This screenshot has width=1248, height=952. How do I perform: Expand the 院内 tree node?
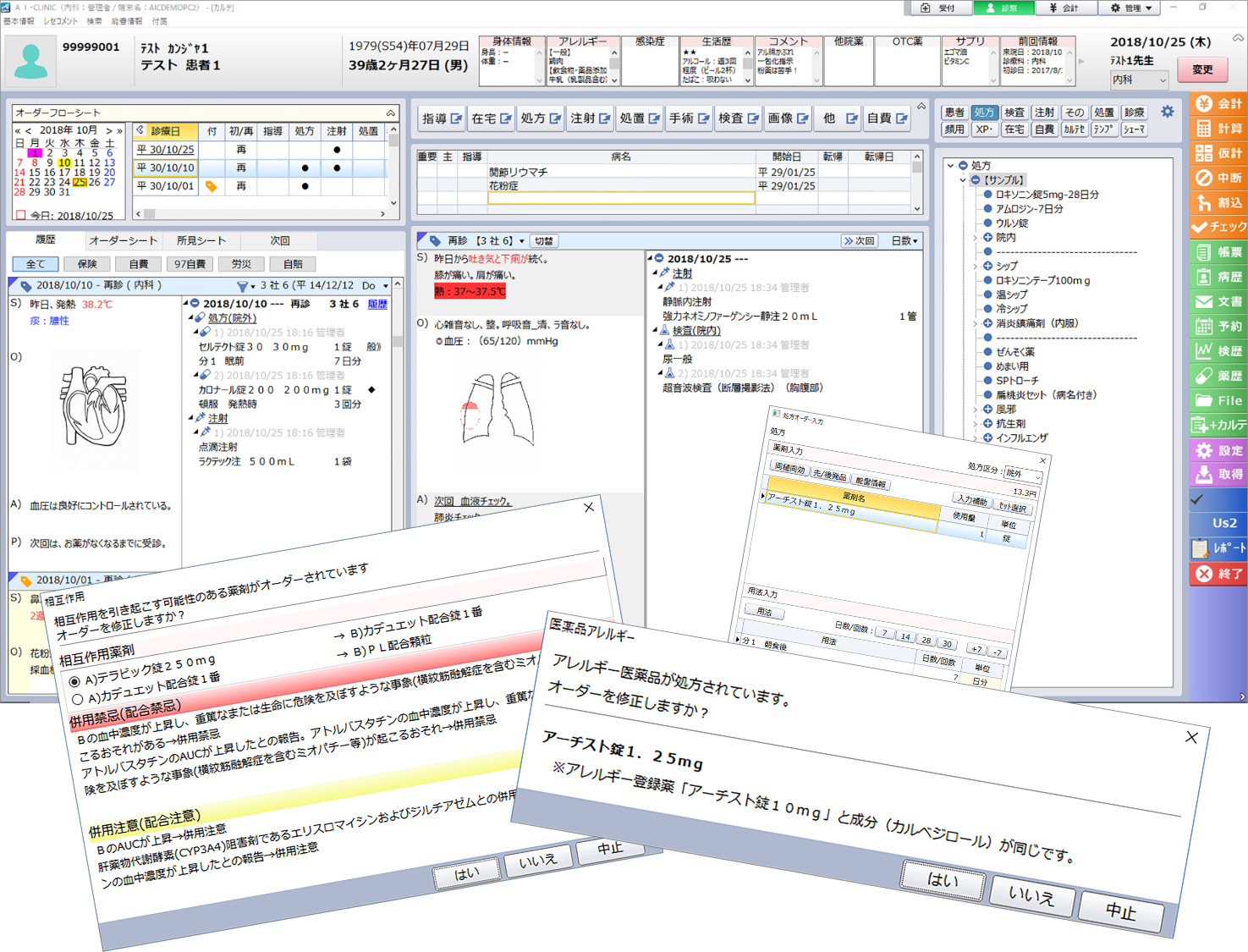pos(975,238)
